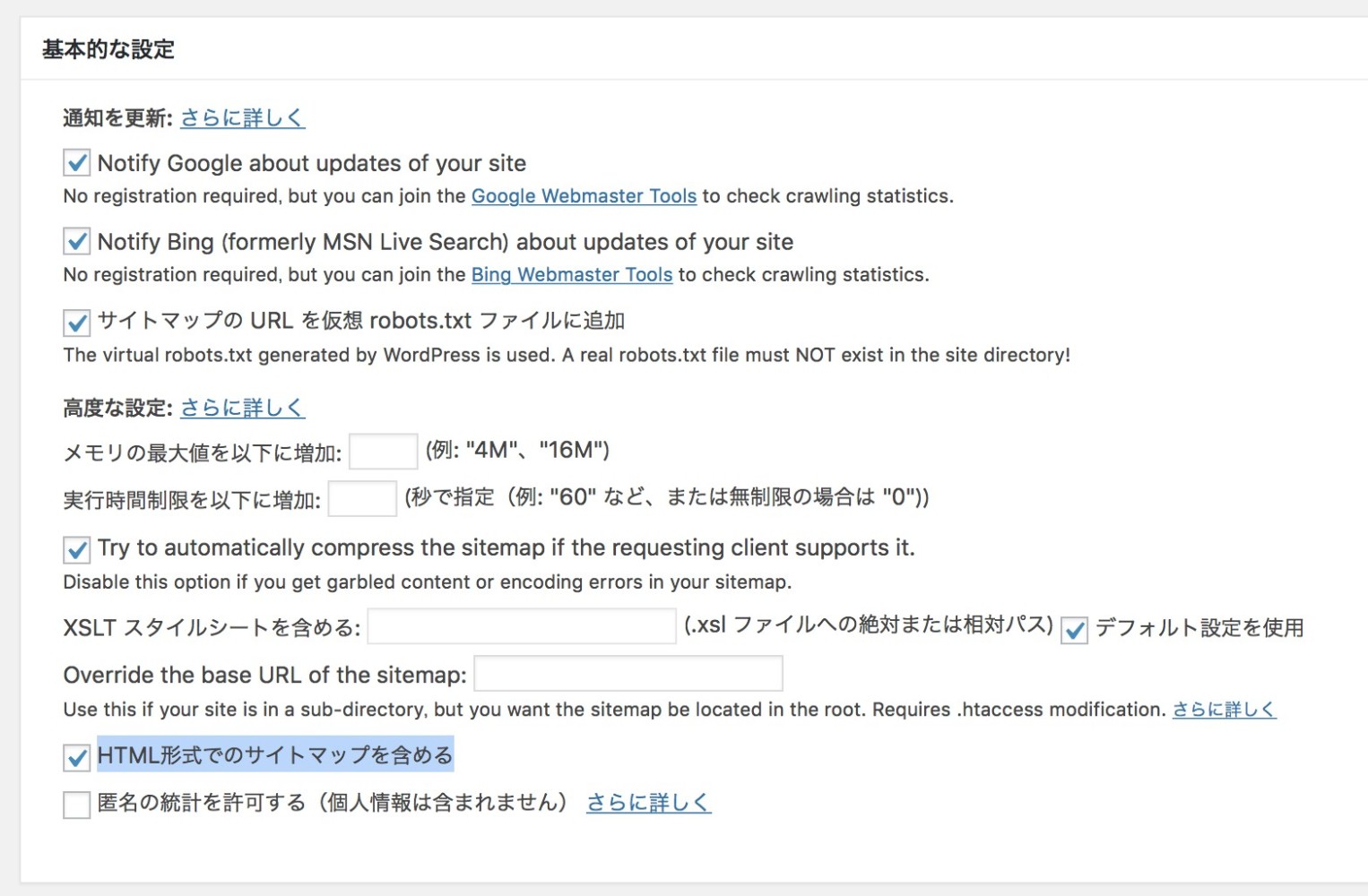Click the Notify Bing about updates label
This screenshot has height=896, width=1368.
point(446,242)
